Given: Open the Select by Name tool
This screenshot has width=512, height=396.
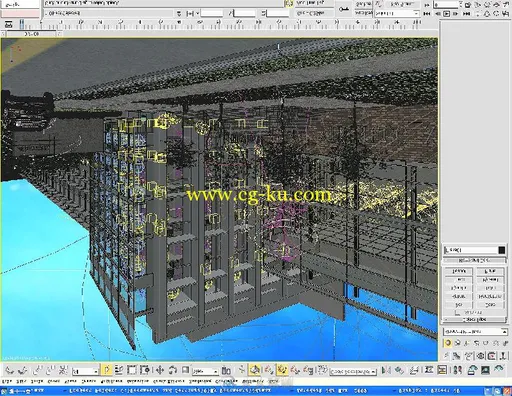Looking at the screenshot, I should (x=119, y=370).
